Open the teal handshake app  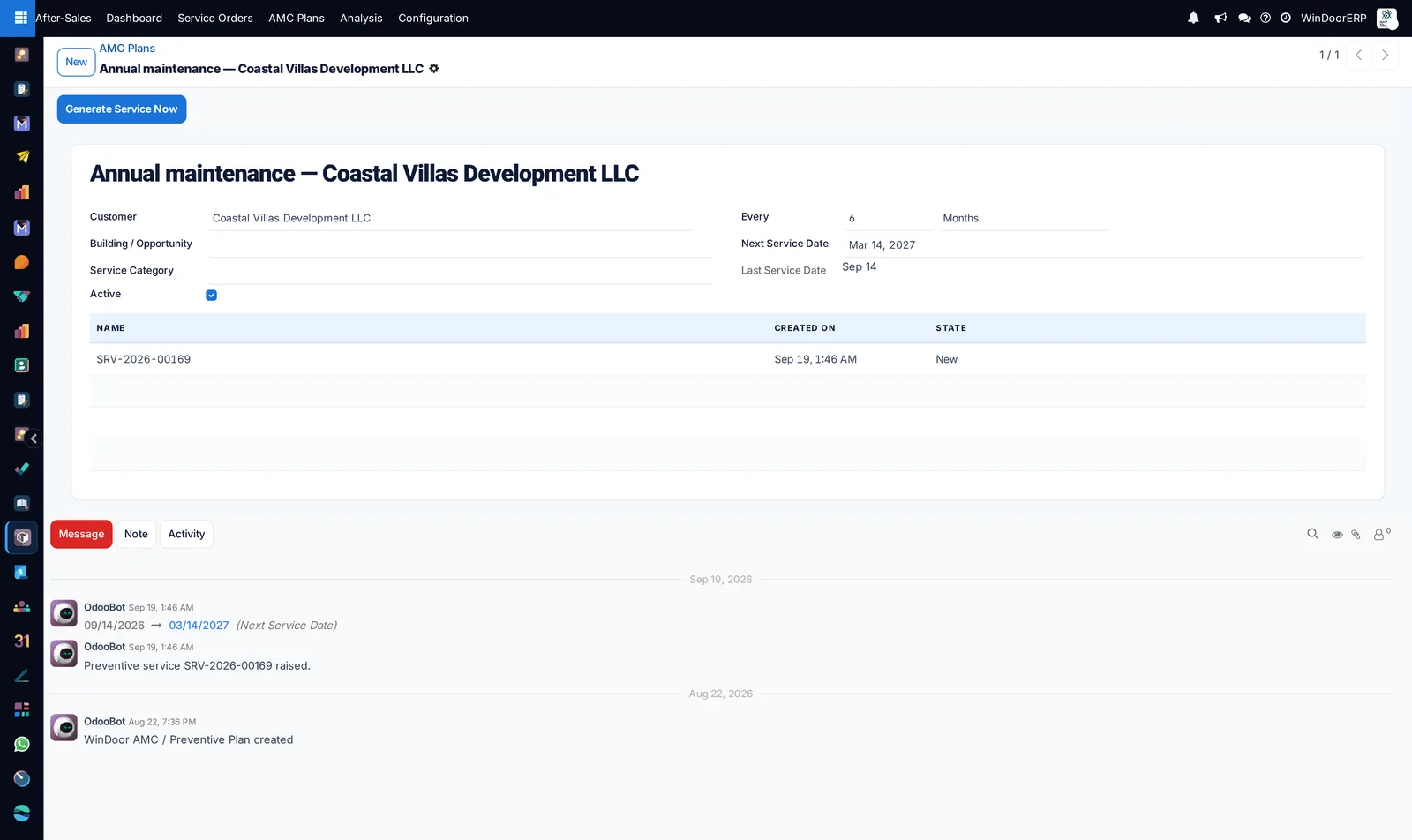coord(22,296)
